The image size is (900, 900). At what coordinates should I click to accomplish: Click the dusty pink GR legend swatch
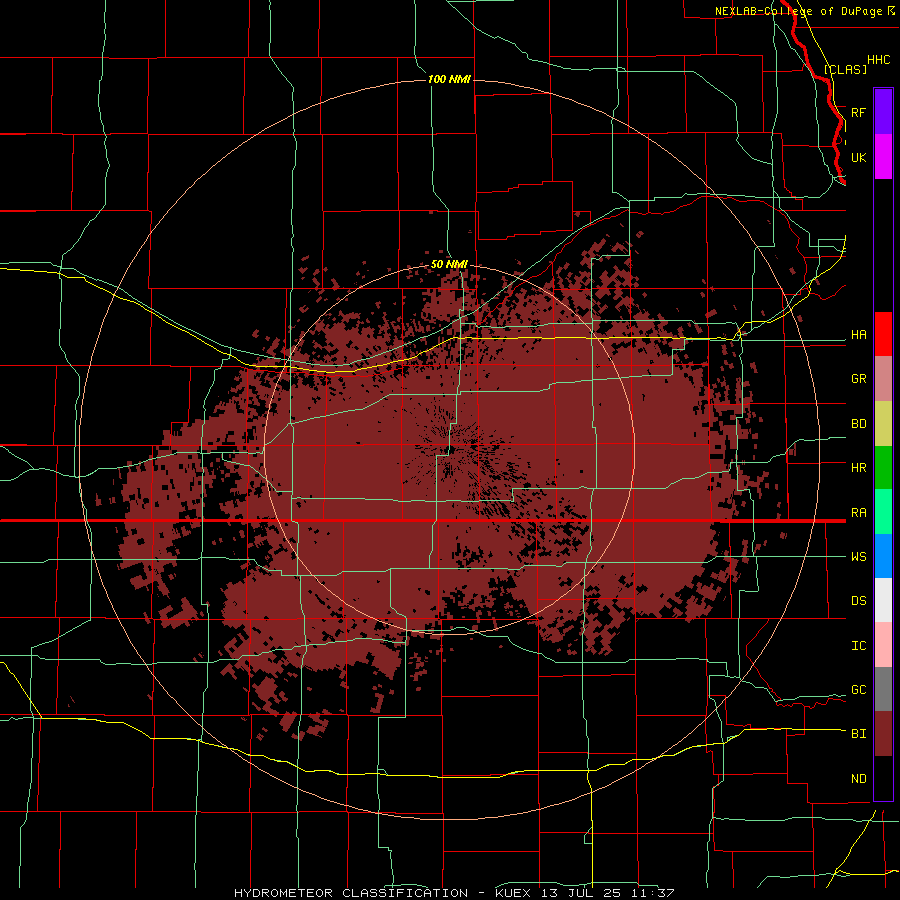(x=883, y=379)
